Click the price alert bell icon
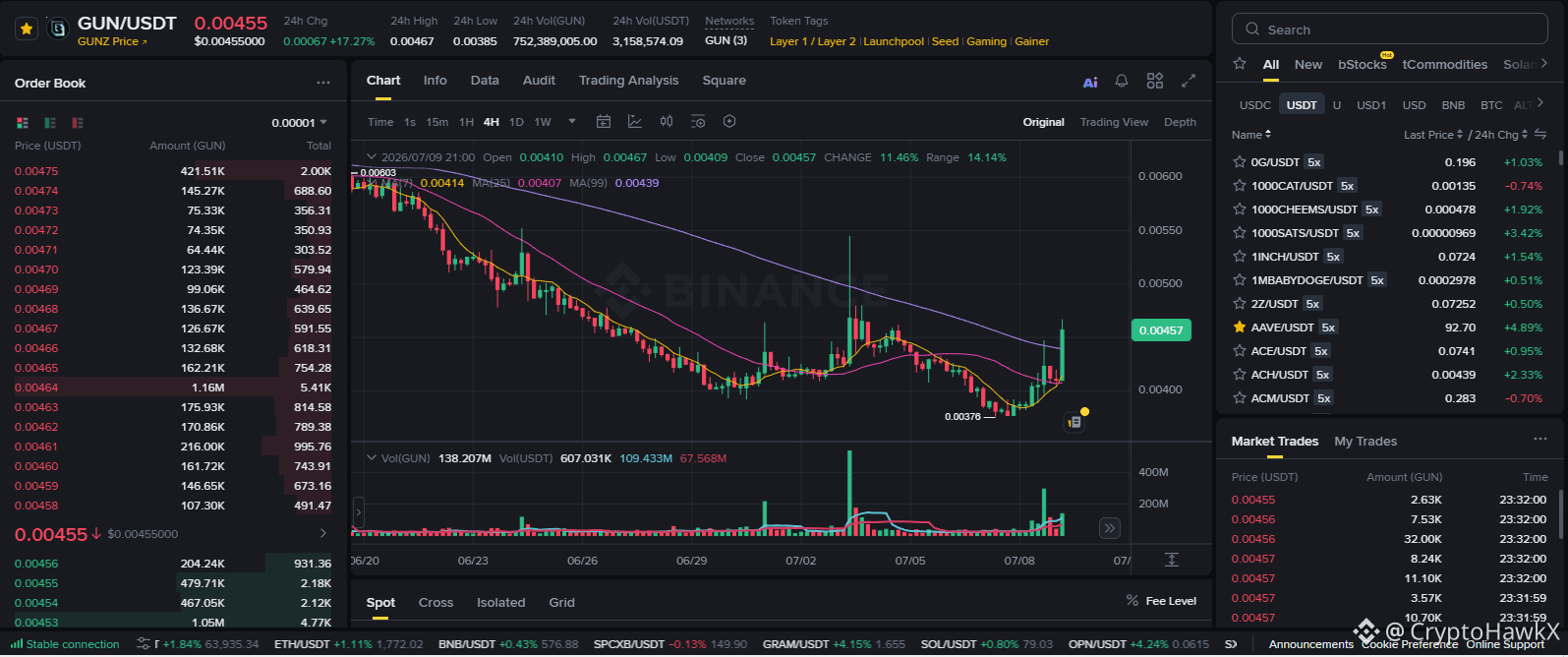The width and height of the screenshot is (1568, 657). point(1122,81)
